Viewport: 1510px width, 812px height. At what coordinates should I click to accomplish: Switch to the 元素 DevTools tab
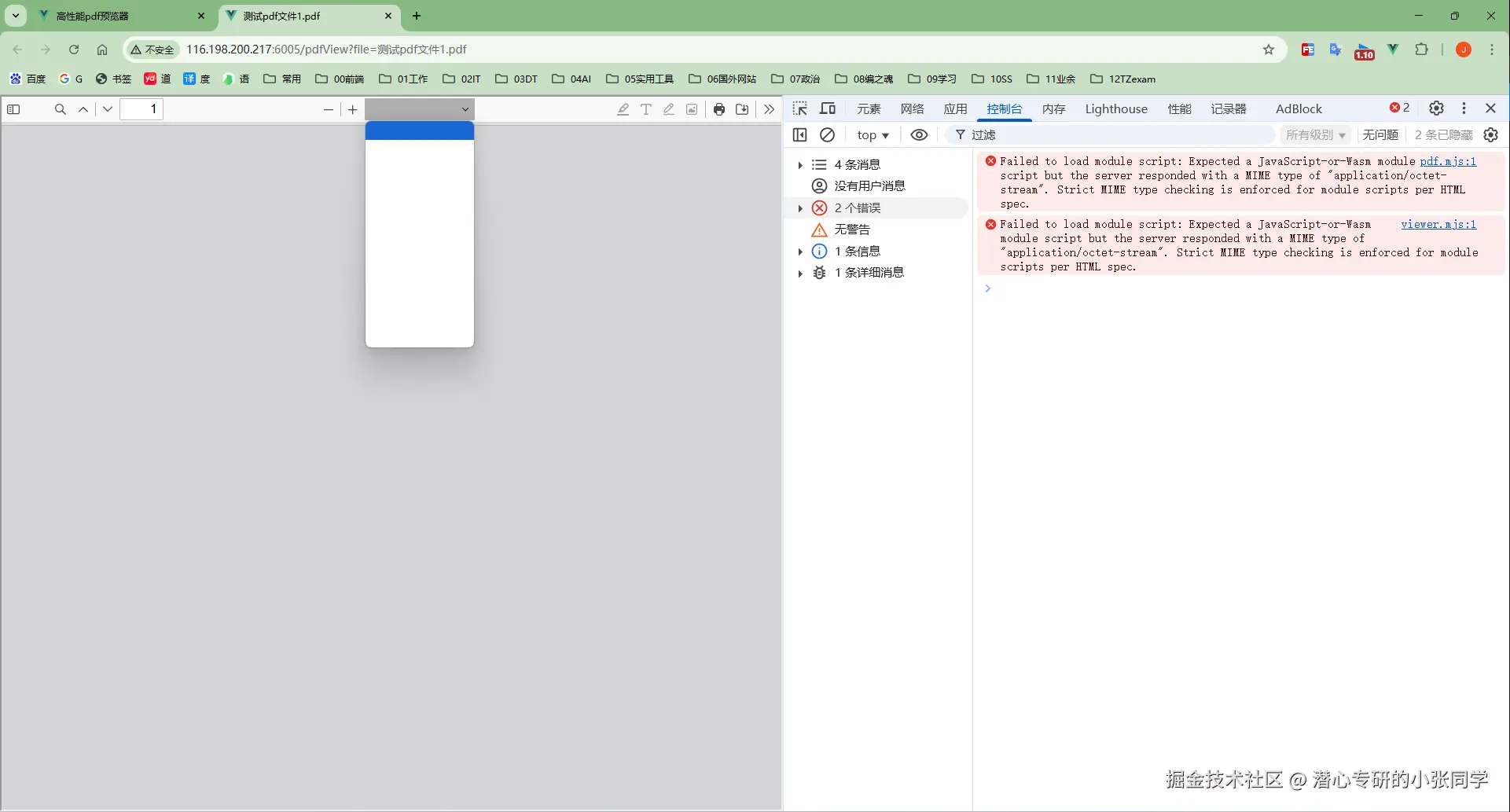(x=869, y=109)
